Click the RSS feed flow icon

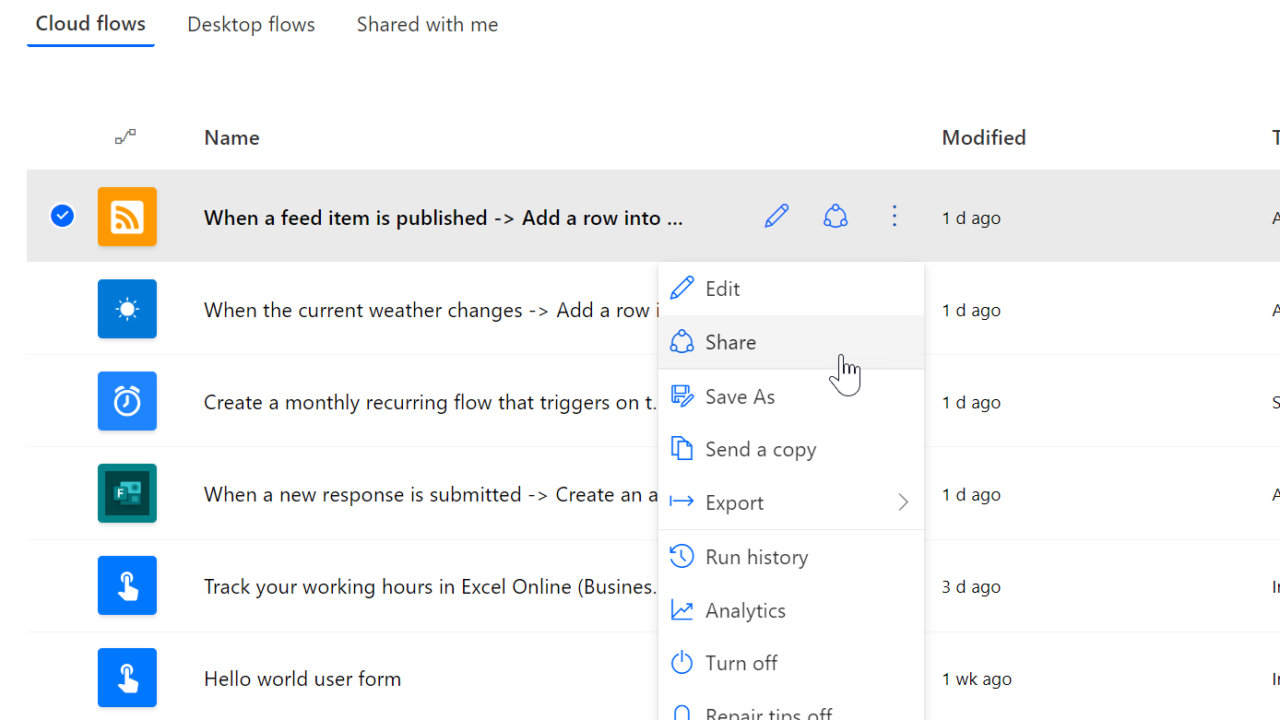point(127,217)
